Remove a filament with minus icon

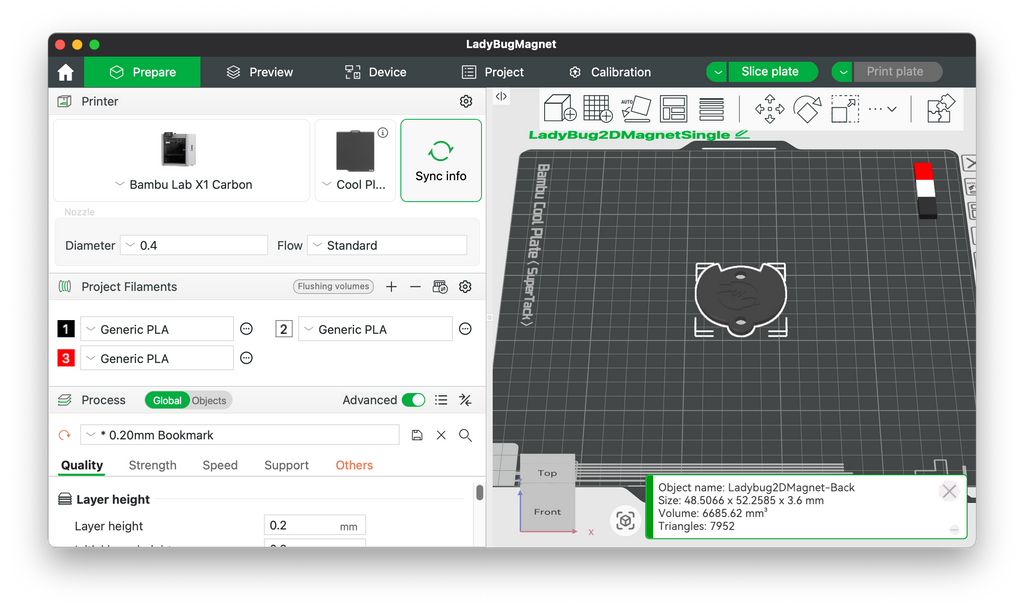[x=415, y=287]
